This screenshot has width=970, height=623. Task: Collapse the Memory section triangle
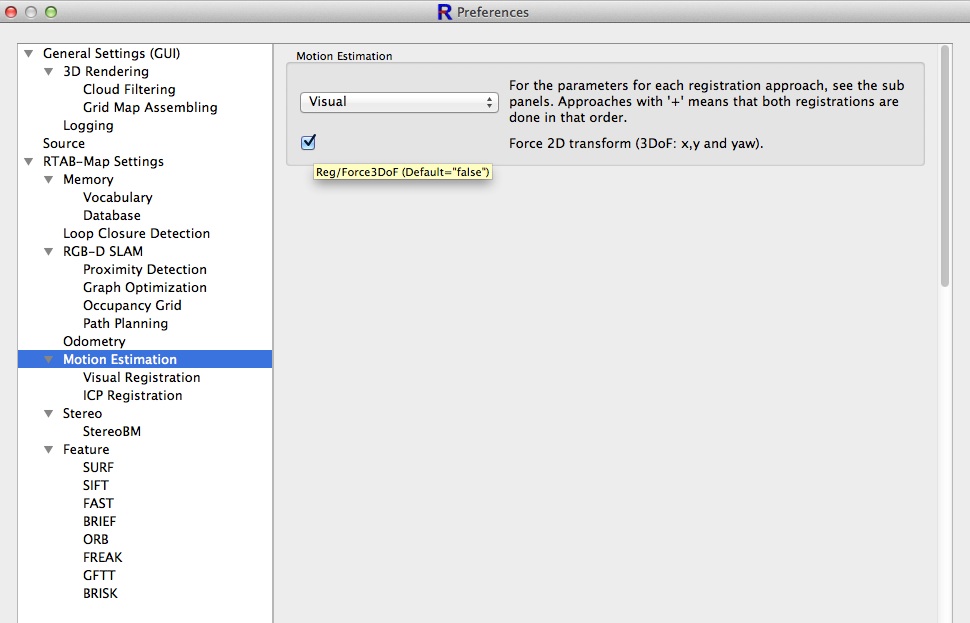[x=49, y=180]
